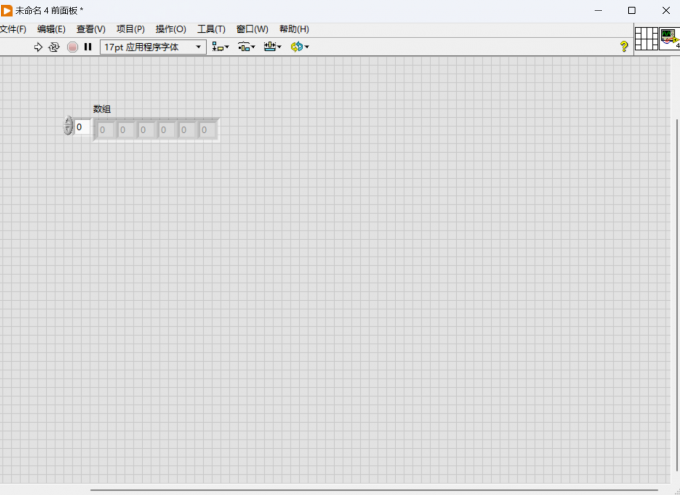Click the array index display field
This screenshot has width=680, height=495.
click(x=82, y=127)
